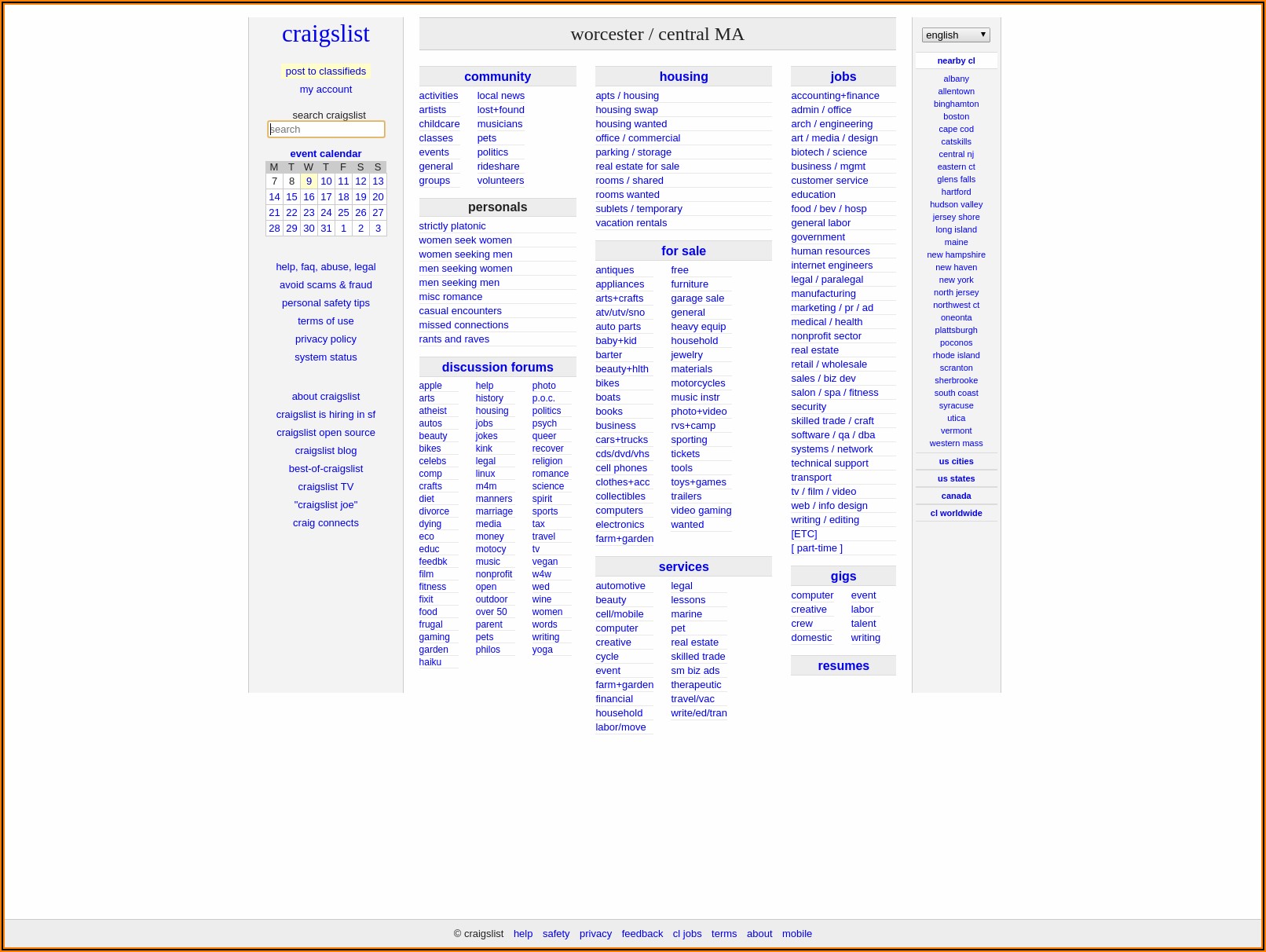Select day 25 in the event calendar
This screenshot has height=952, width=1266.
pyautogui.click(x=343, y=212)
